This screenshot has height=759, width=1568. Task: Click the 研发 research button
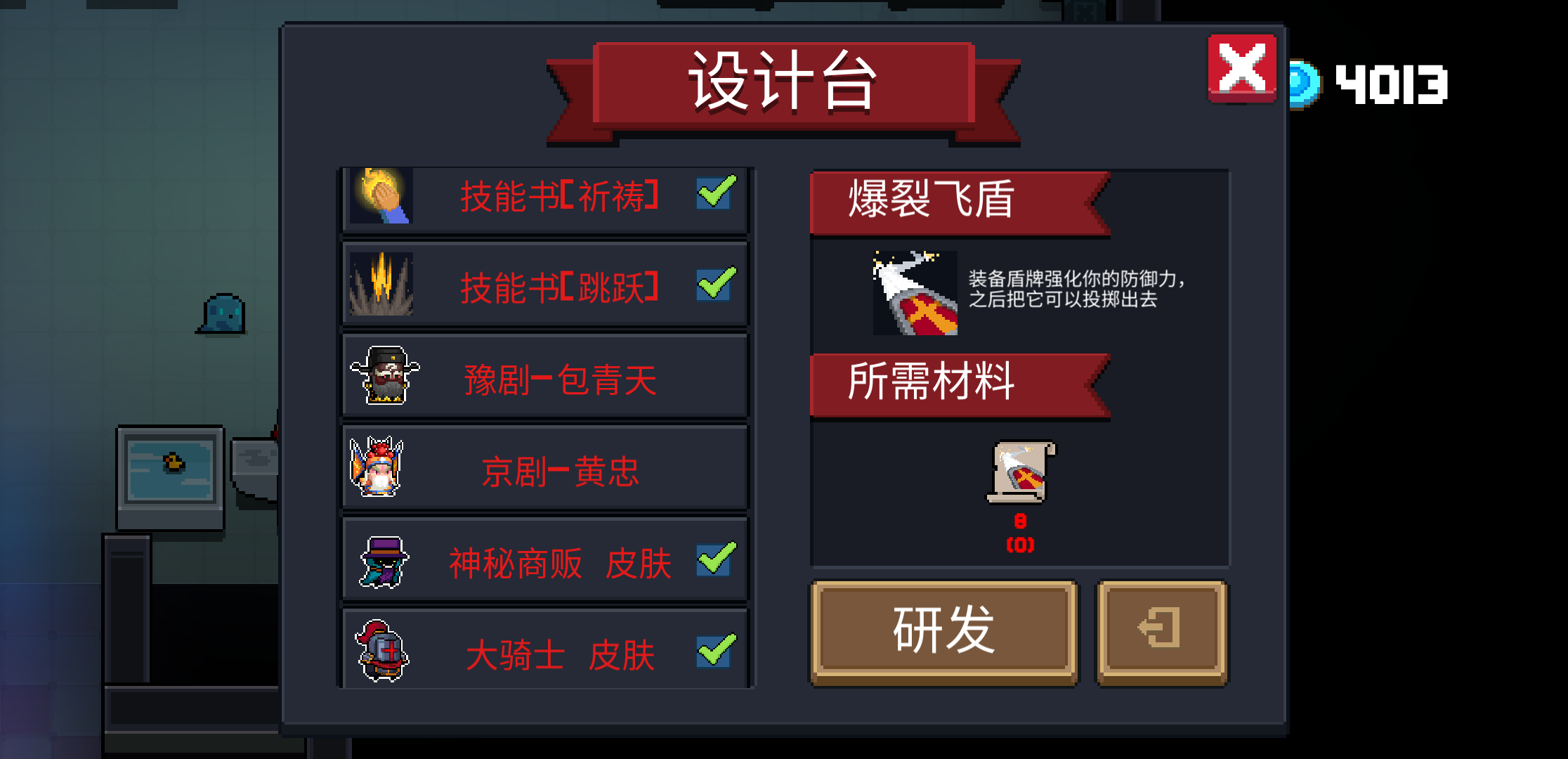tap(944, 631)
